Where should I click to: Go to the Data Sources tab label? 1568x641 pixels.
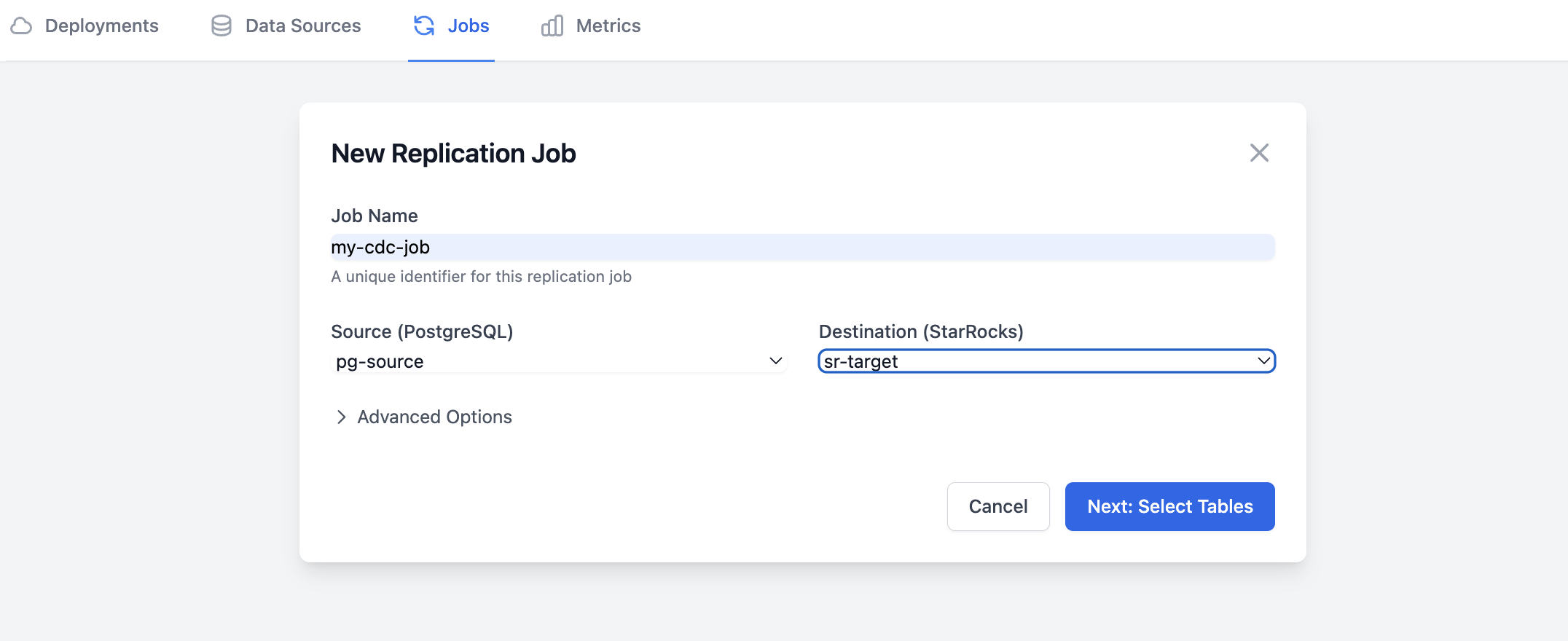pyautogui.click(x=303, y=26)
